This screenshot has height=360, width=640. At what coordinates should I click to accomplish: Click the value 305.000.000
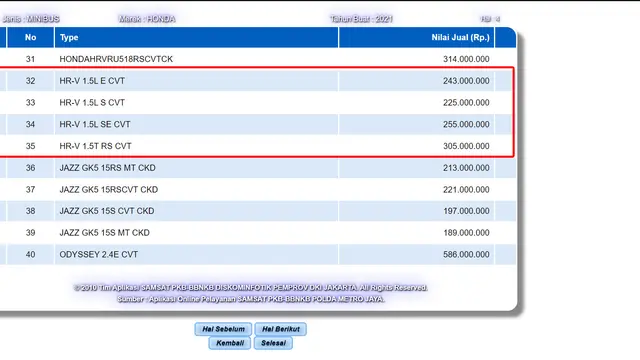[466, 146]
